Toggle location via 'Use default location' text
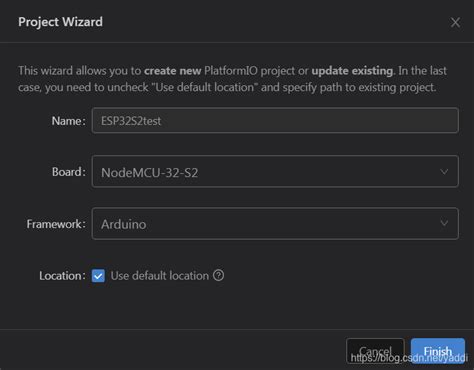 click(x=160, y=276)
